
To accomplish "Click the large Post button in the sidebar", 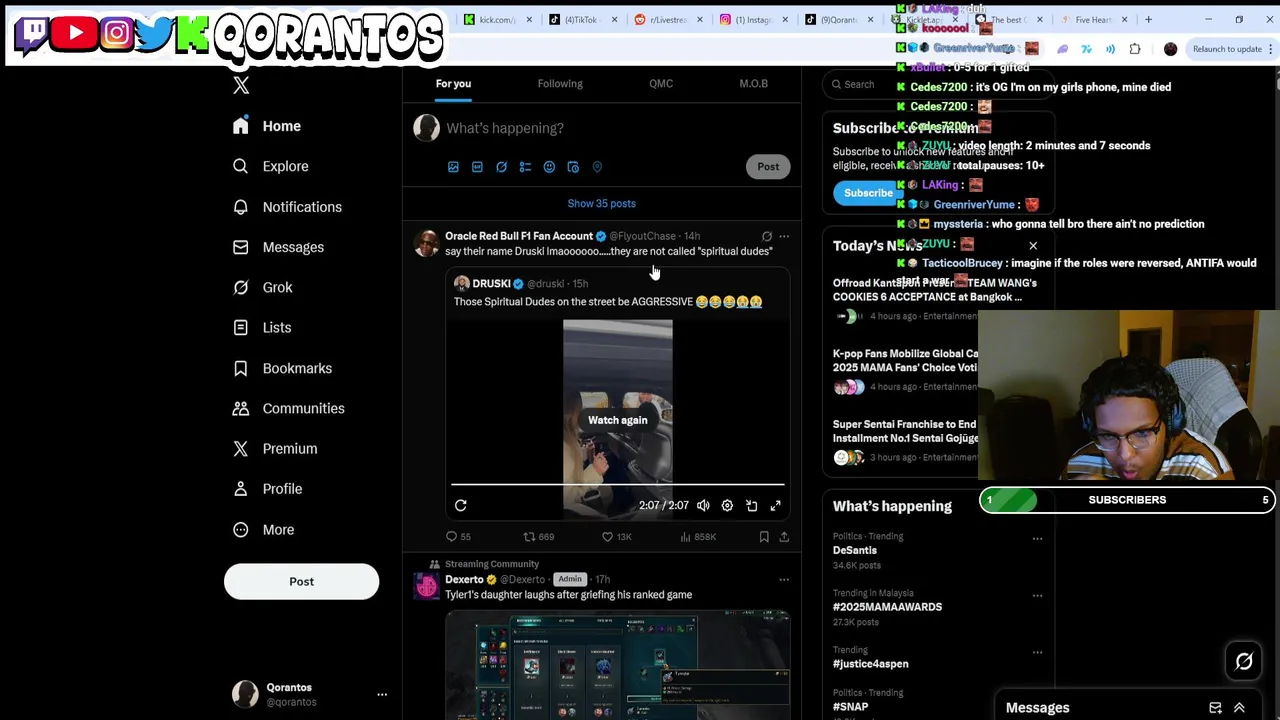I will [301, 582].
